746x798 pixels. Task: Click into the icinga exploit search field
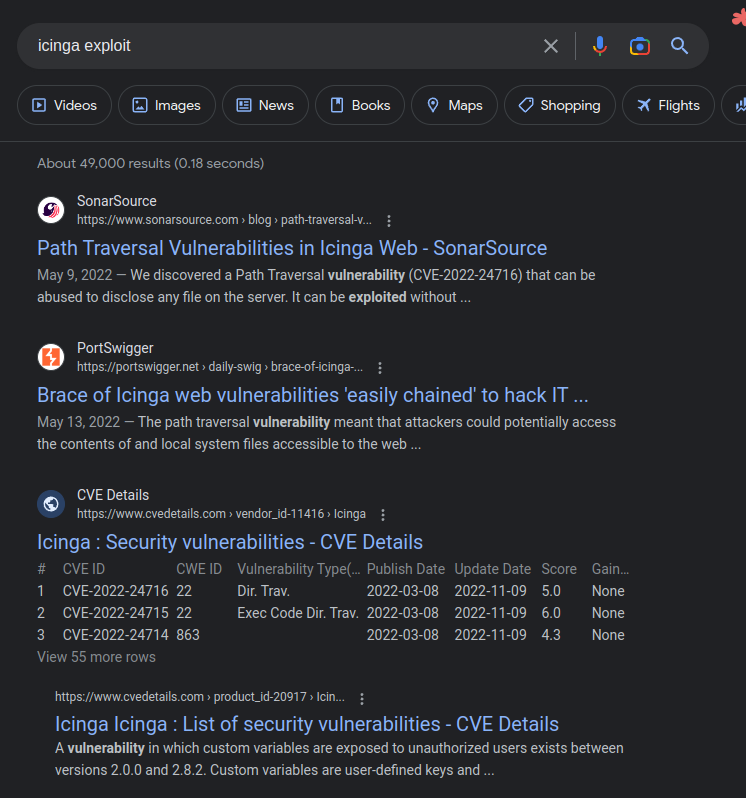(x=280, y=46)
